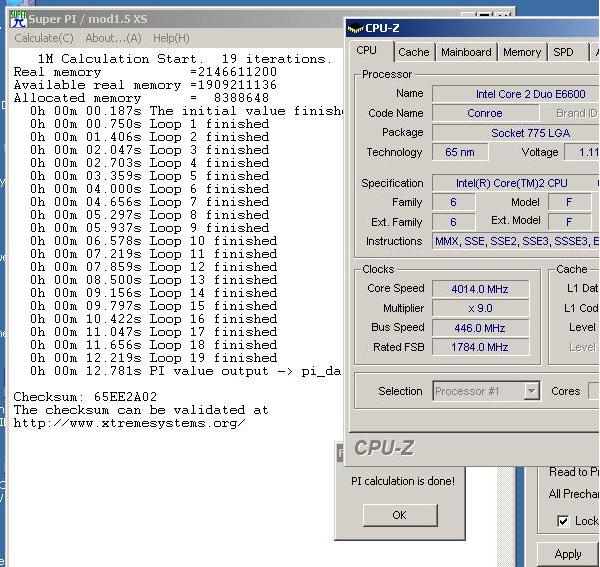The width and height of the screenshot is (600, 567).
Task: Click the http://www.xtremesystems.org/ text
Action: (x=129, y=423)
